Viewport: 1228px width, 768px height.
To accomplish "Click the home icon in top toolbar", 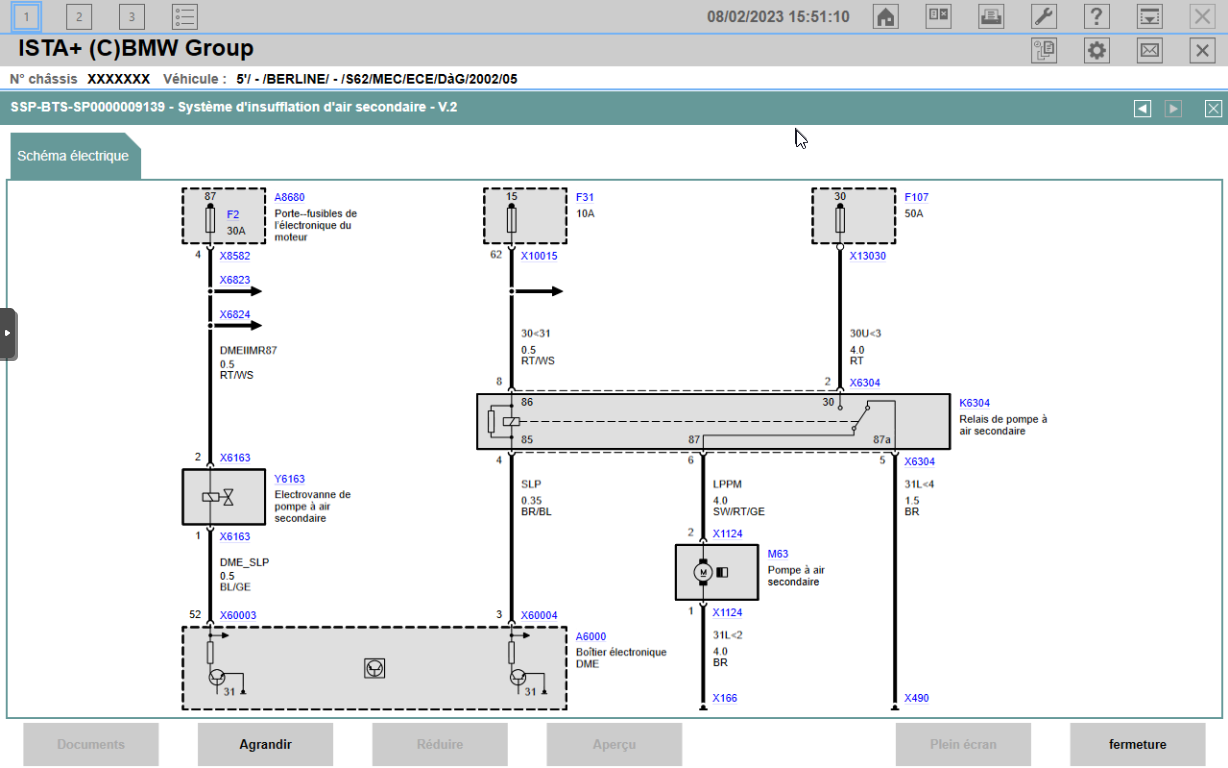I will (885, 16).
